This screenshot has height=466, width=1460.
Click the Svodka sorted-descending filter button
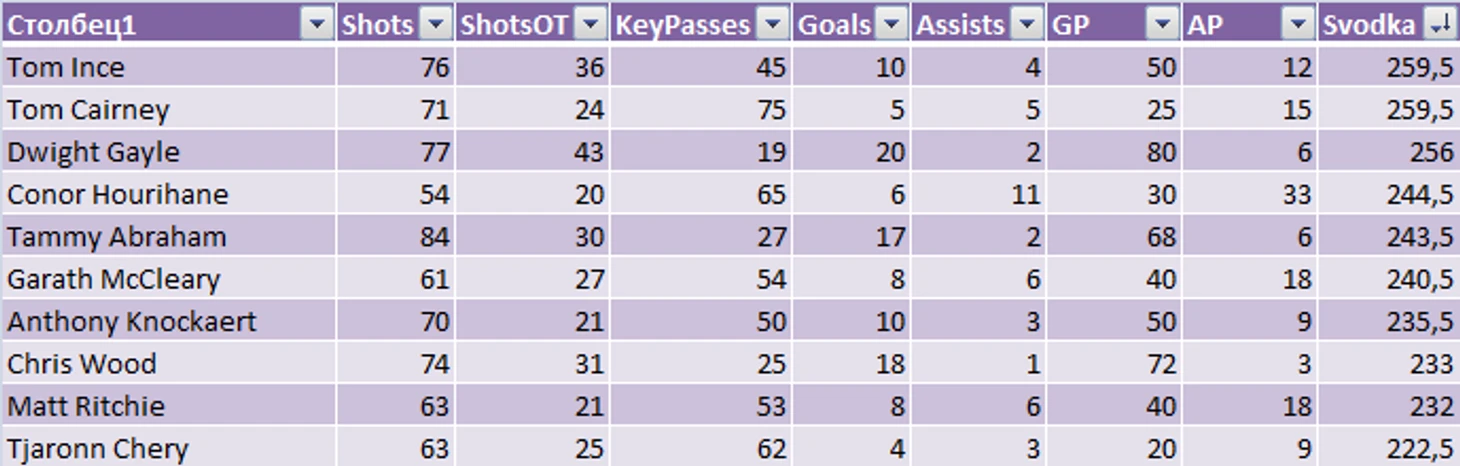(x=1441, y=25)
